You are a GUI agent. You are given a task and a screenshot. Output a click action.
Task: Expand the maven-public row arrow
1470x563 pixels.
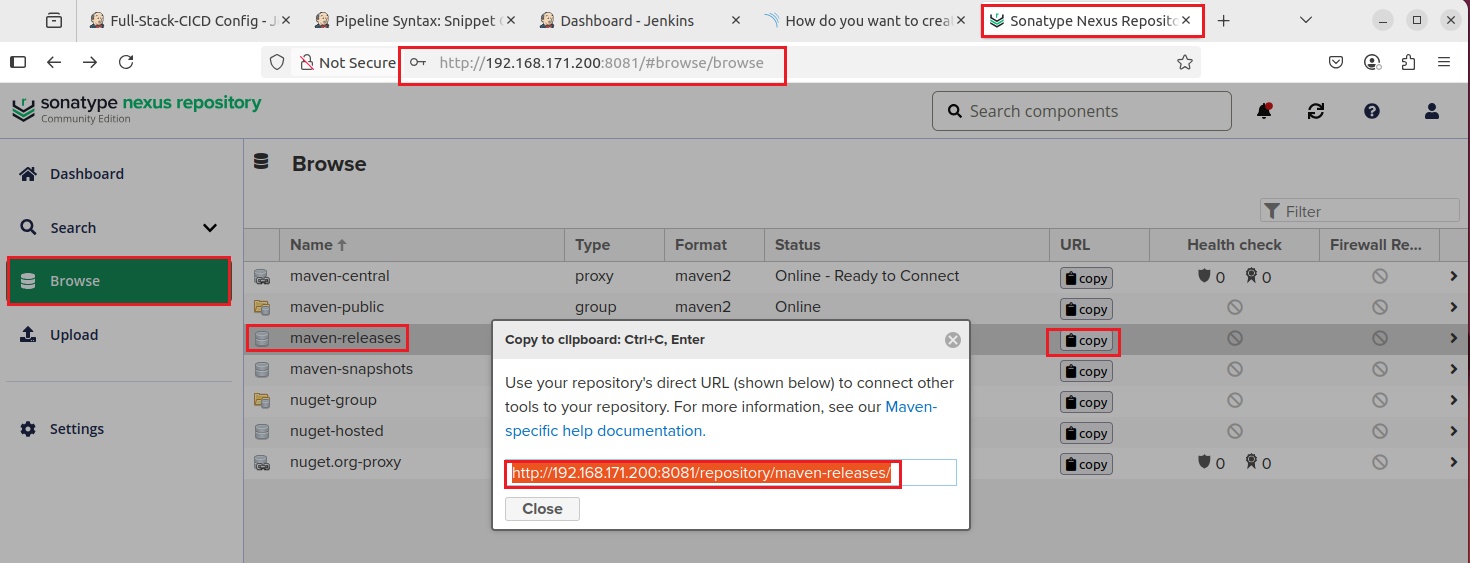[x=1454, y=307]
